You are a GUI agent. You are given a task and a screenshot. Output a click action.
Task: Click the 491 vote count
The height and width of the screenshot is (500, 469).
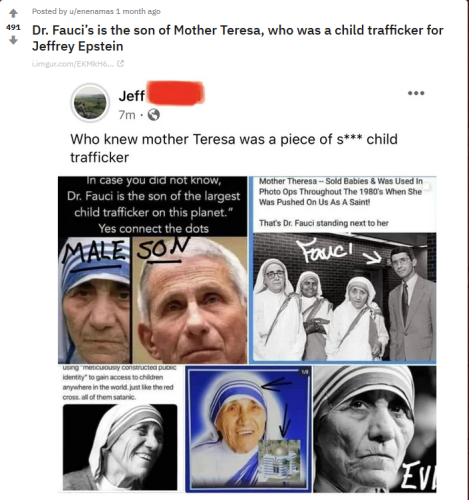(x=13, y=27)
